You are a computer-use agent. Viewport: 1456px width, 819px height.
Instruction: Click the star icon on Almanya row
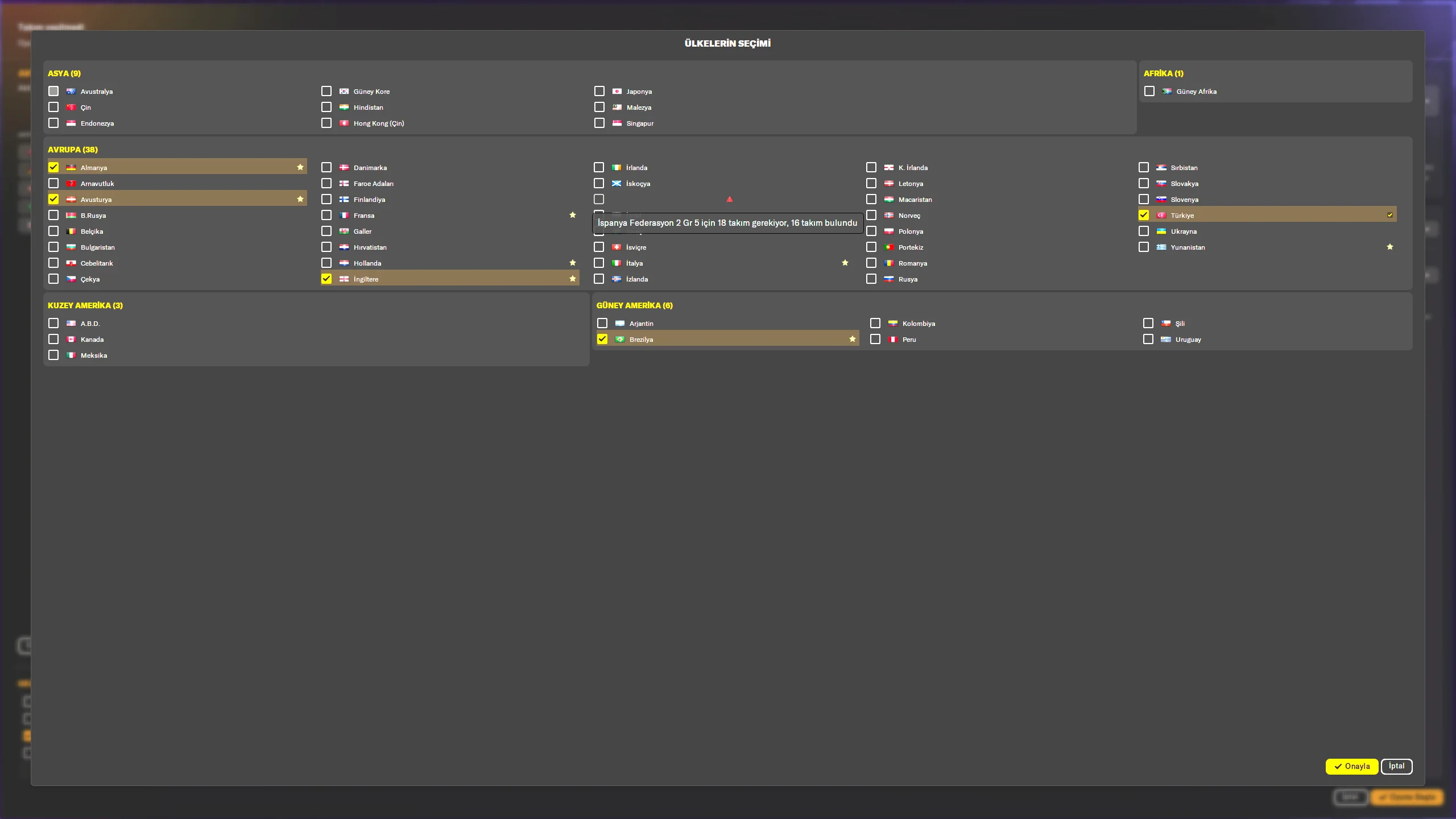click(300, 167)
